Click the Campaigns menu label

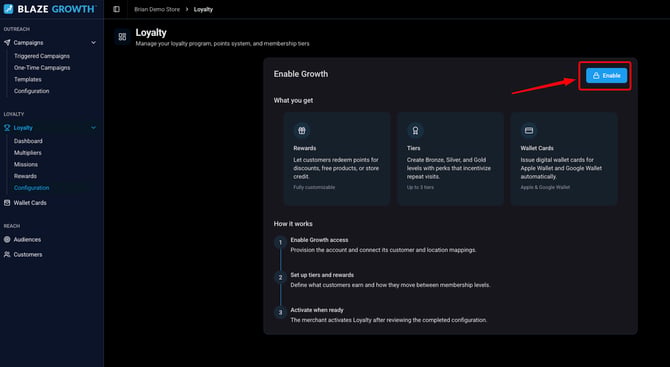[28, 43]
